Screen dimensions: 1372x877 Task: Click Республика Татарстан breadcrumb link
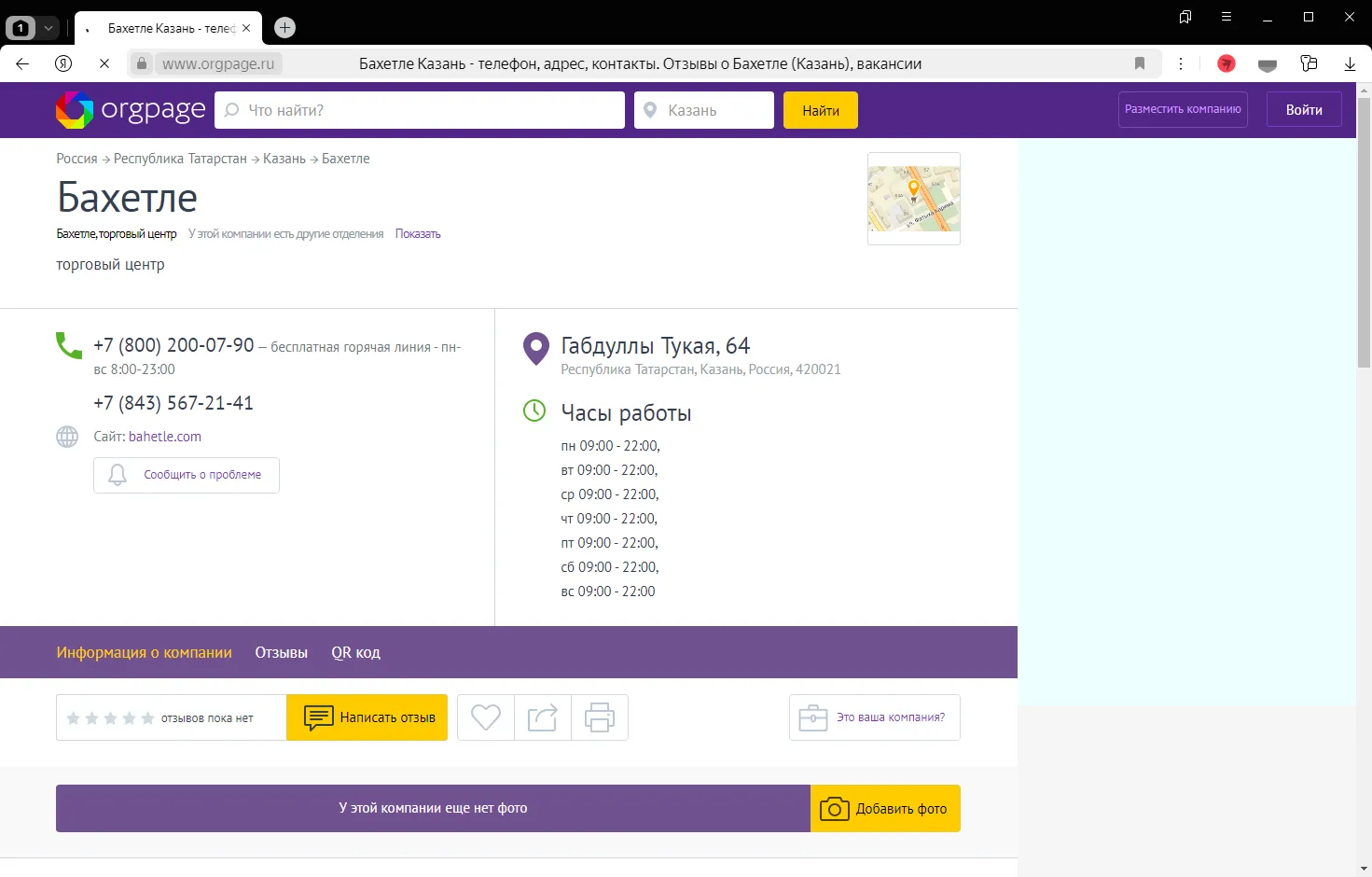180,159
